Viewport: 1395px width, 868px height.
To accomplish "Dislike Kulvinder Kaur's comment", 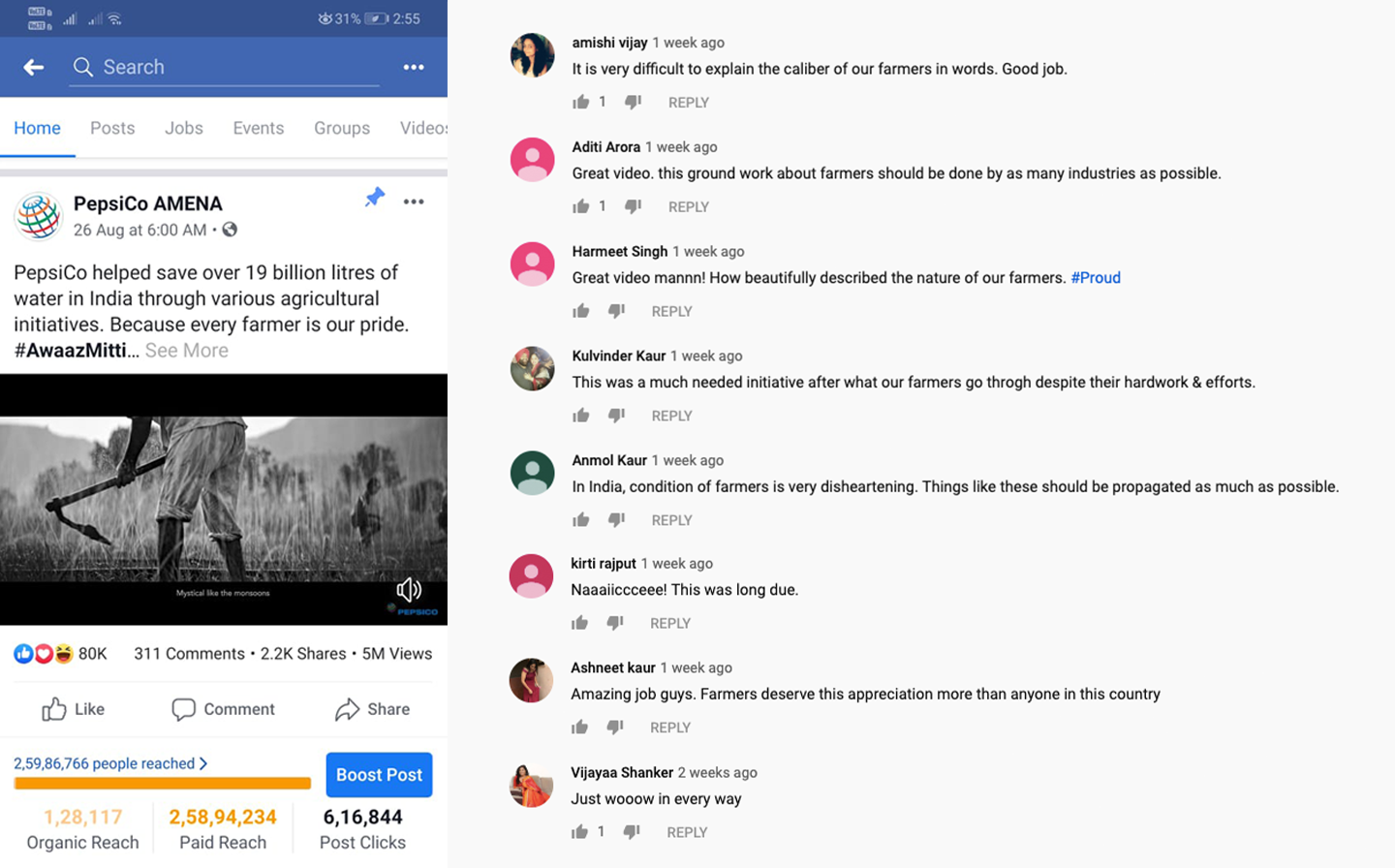I will tap(616, 416).
